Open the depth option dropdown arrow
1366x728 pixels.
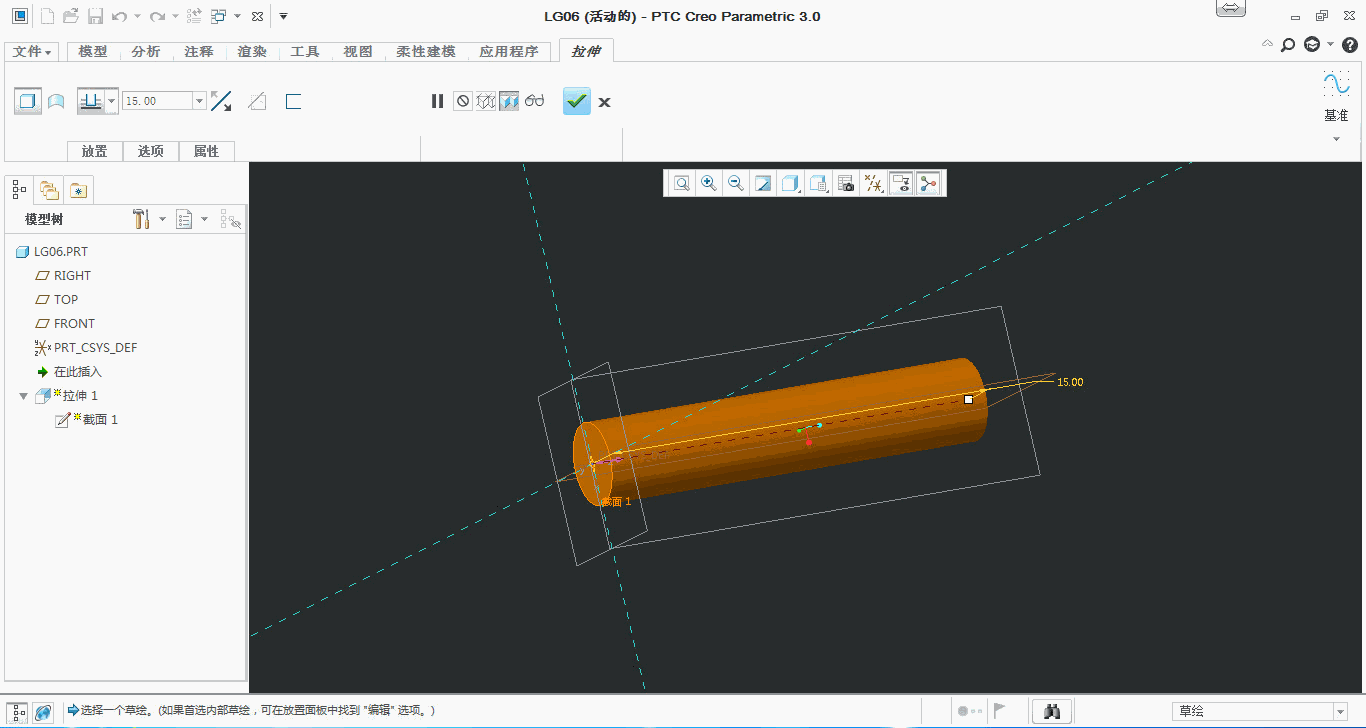(112, 101)
